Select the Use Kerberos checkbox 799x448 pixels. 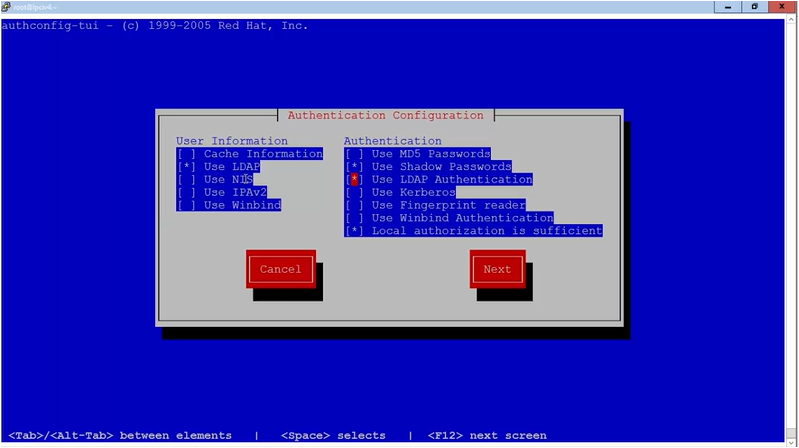[x=354, y=192]
